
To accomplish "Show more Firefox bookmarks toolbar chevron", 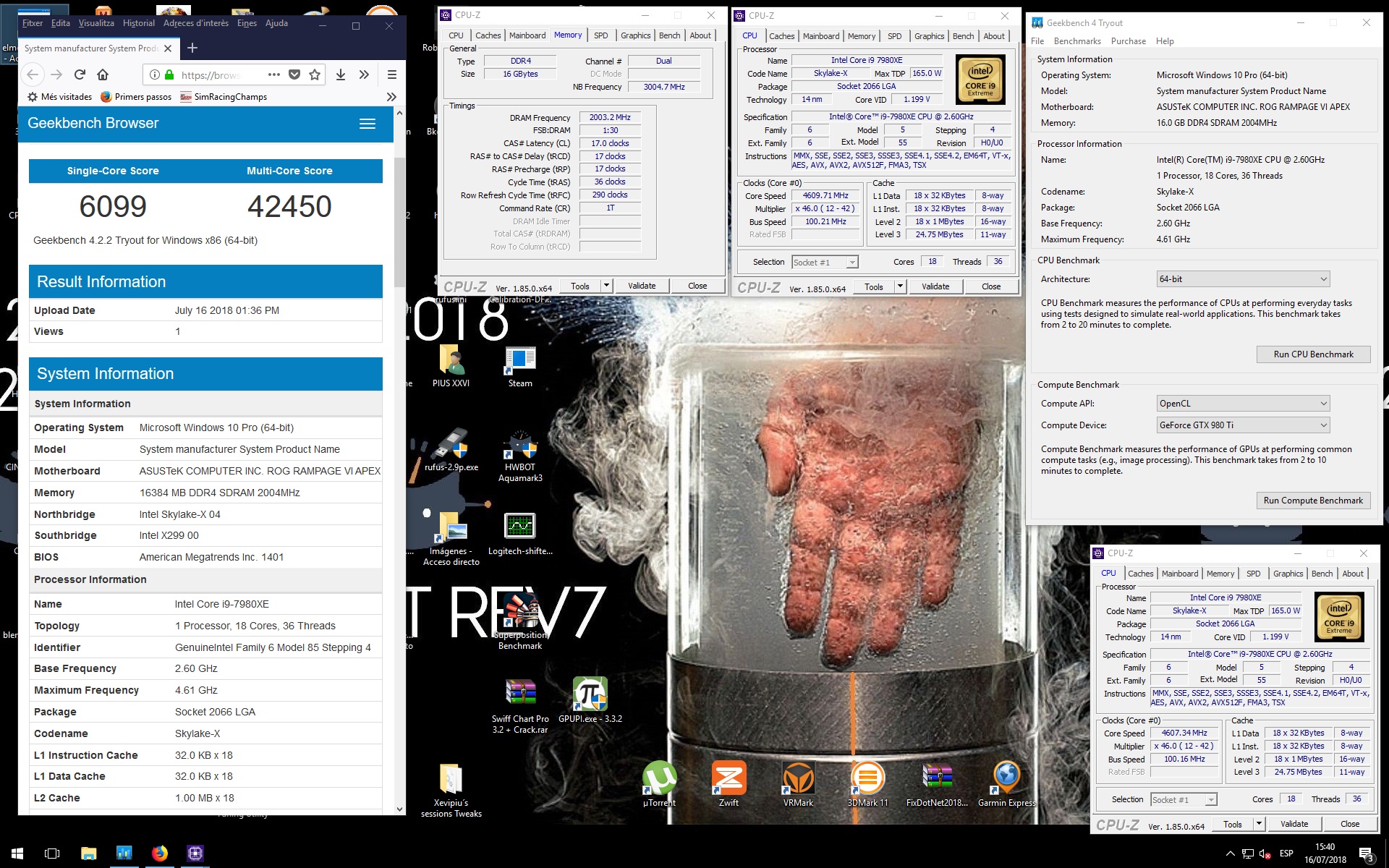I will (x=391, y=97).
